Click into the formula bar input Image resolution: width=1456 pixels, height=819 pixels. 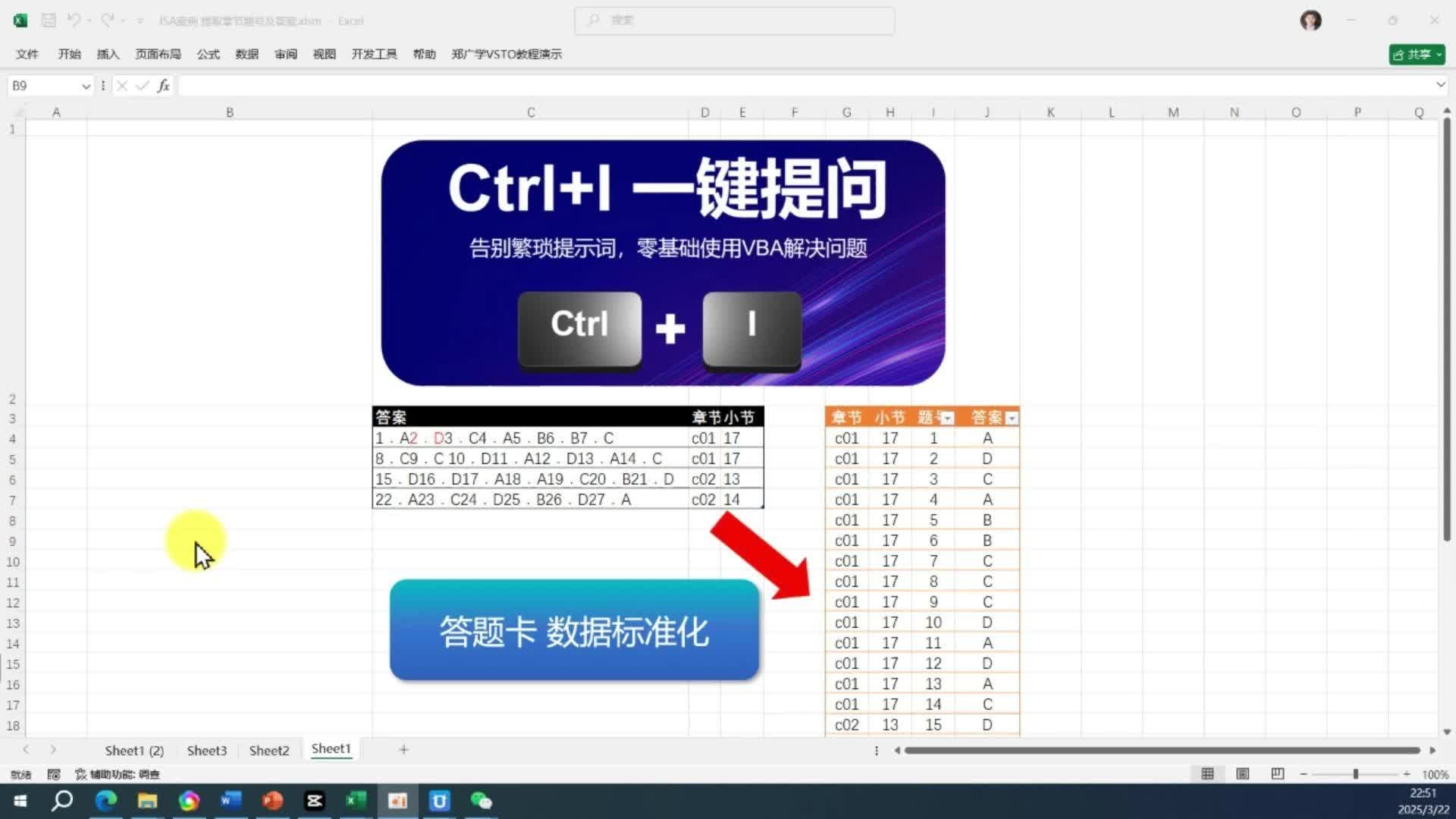pos(758,86)
